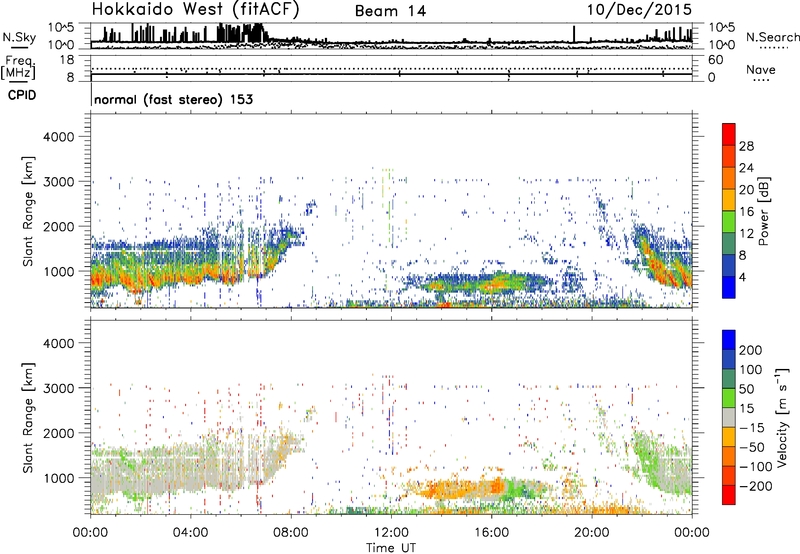Click the "Time UT" axis title
This screenshot has width=800, height=554.
coord(391,547)
